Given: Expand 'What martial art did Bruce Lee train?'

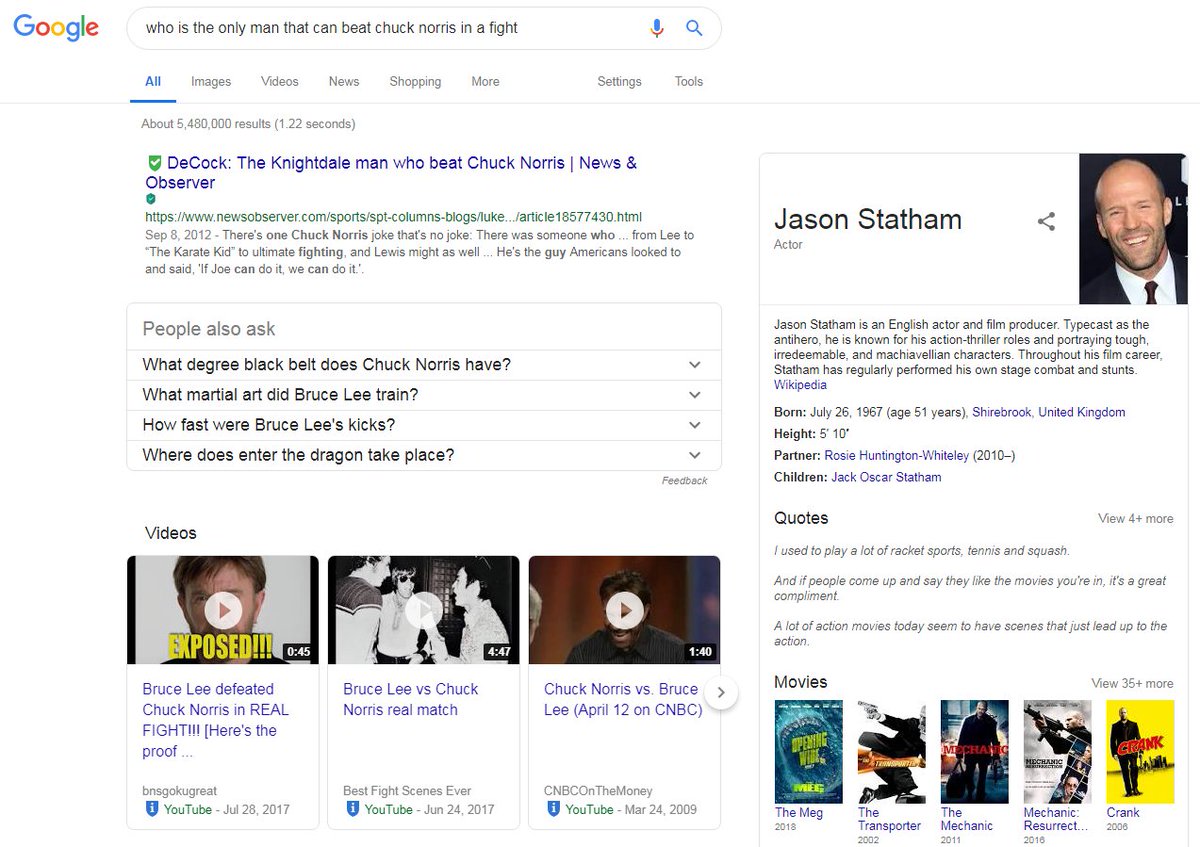Looking at the screenshot, I should coord(424,395).
